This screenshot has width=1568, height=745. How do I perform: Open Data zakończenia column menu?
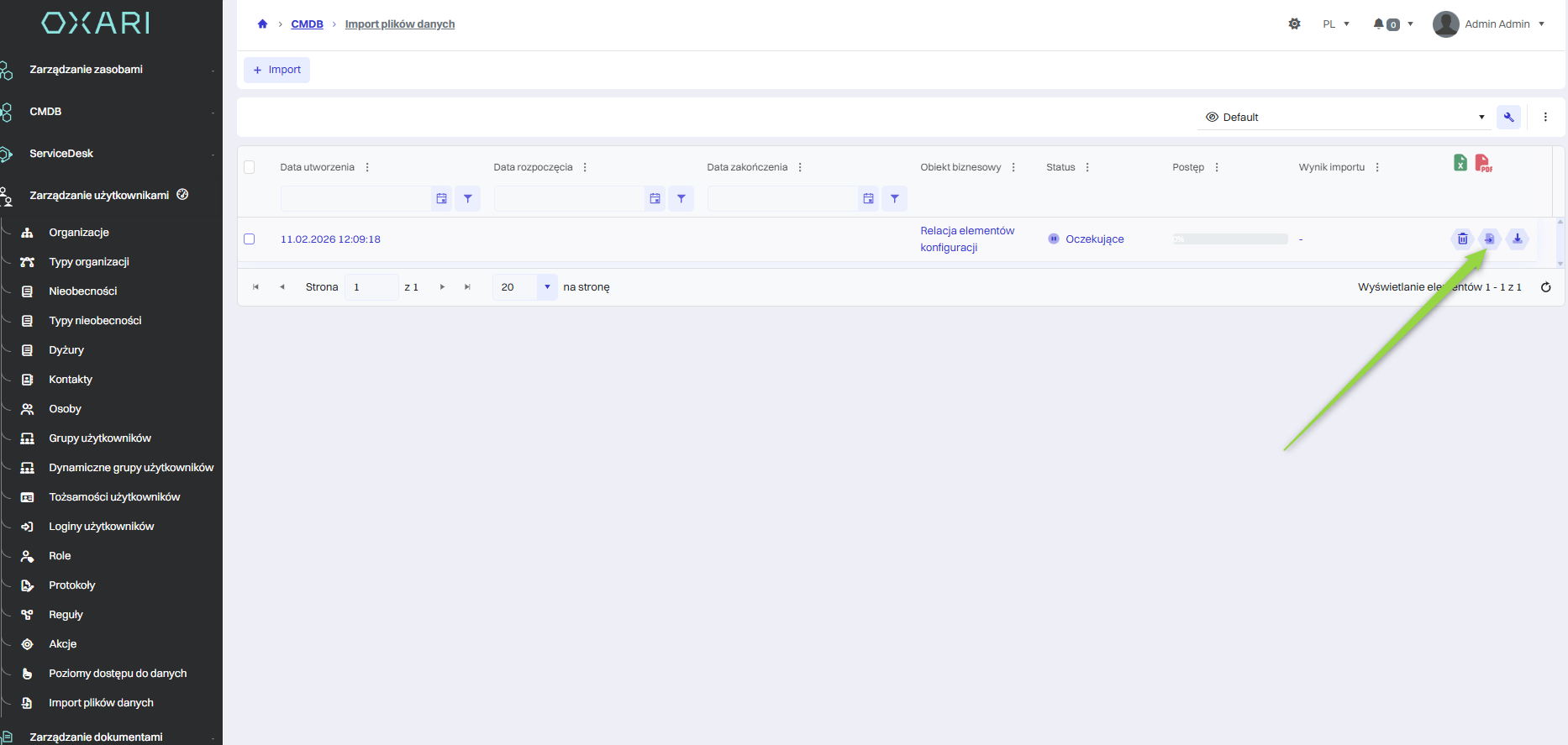coord(800,167)
